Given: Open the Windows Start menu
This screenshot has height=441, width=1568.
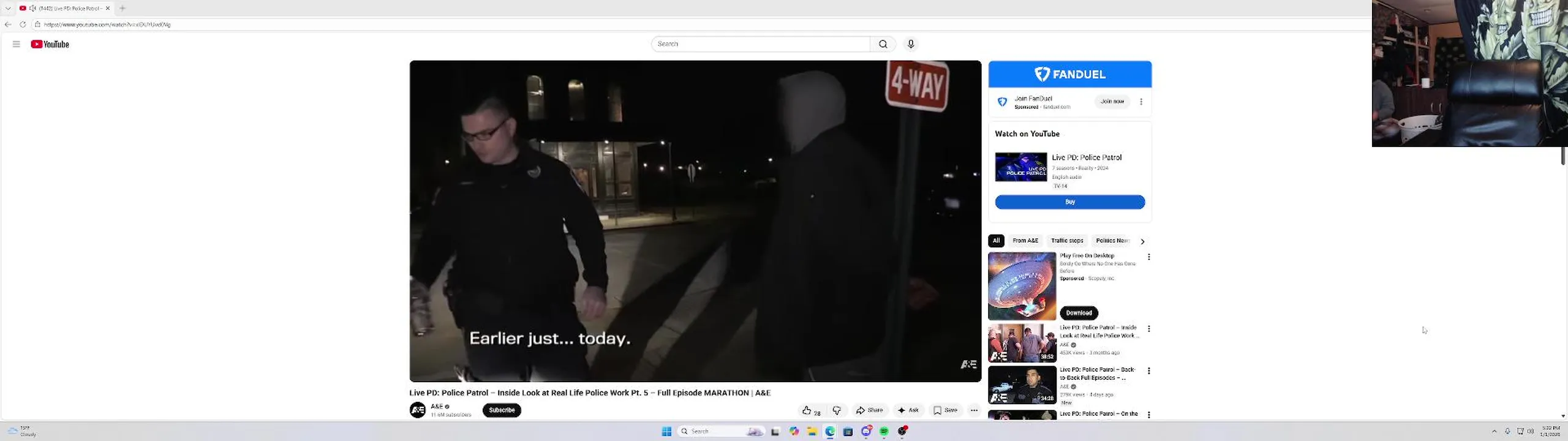Looking at the screenshot, I should 666,432.
